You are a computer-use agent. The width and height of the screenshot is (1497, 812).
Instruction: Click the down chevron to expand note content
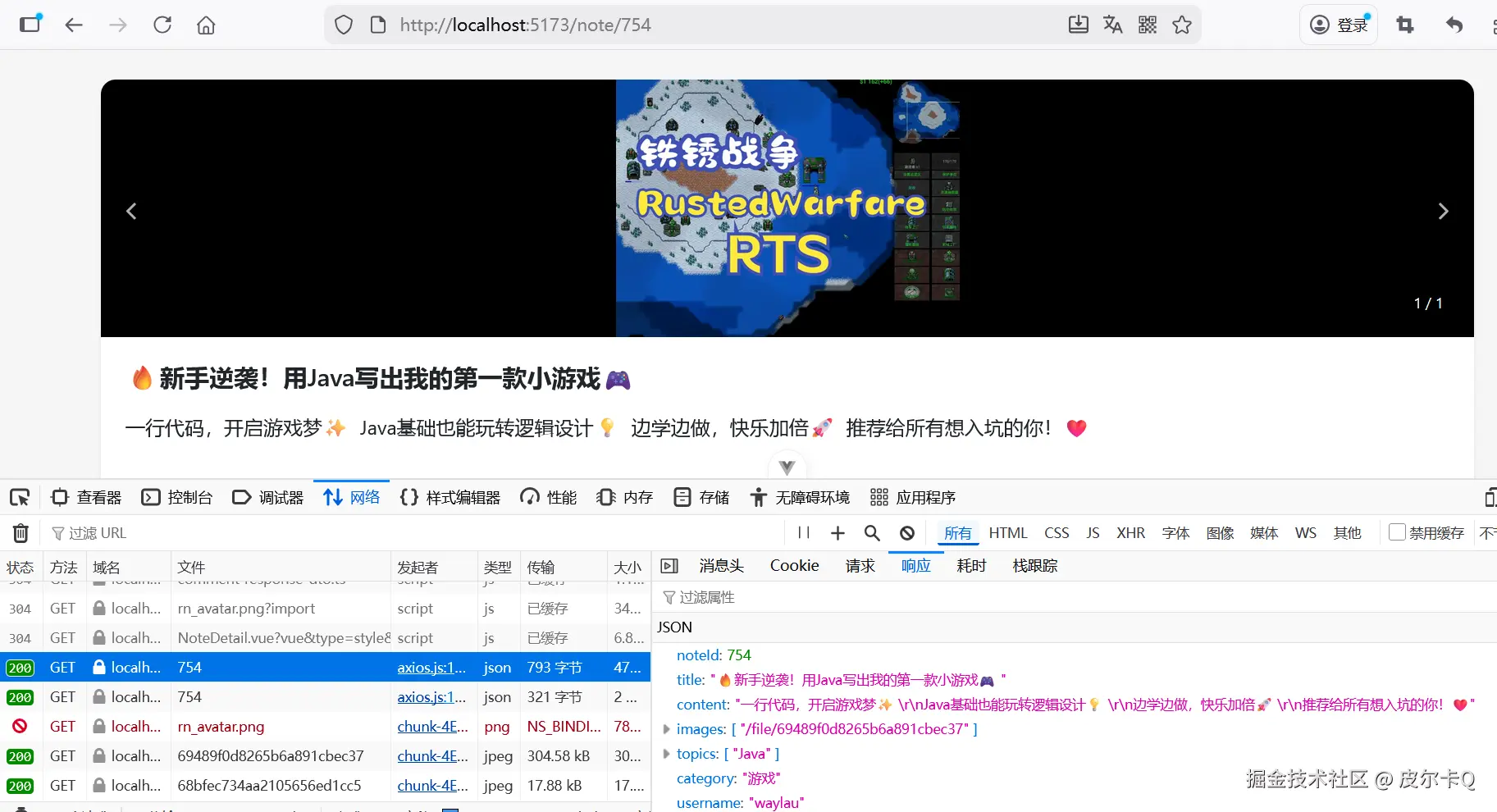pyautogui.click(x=787, y=467)
